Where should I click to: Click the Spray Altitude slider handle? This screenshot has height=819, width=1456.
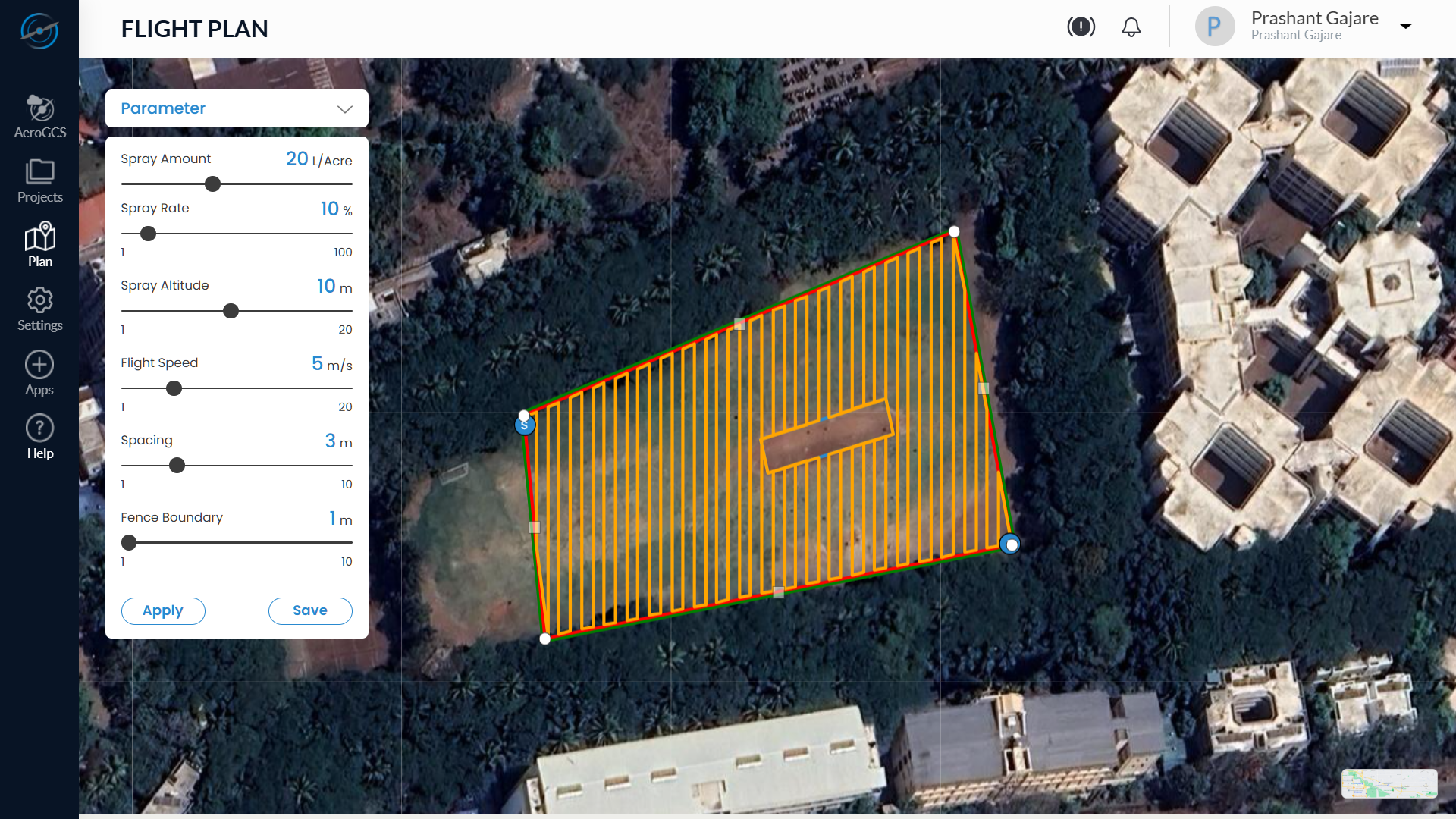[231, 311]
